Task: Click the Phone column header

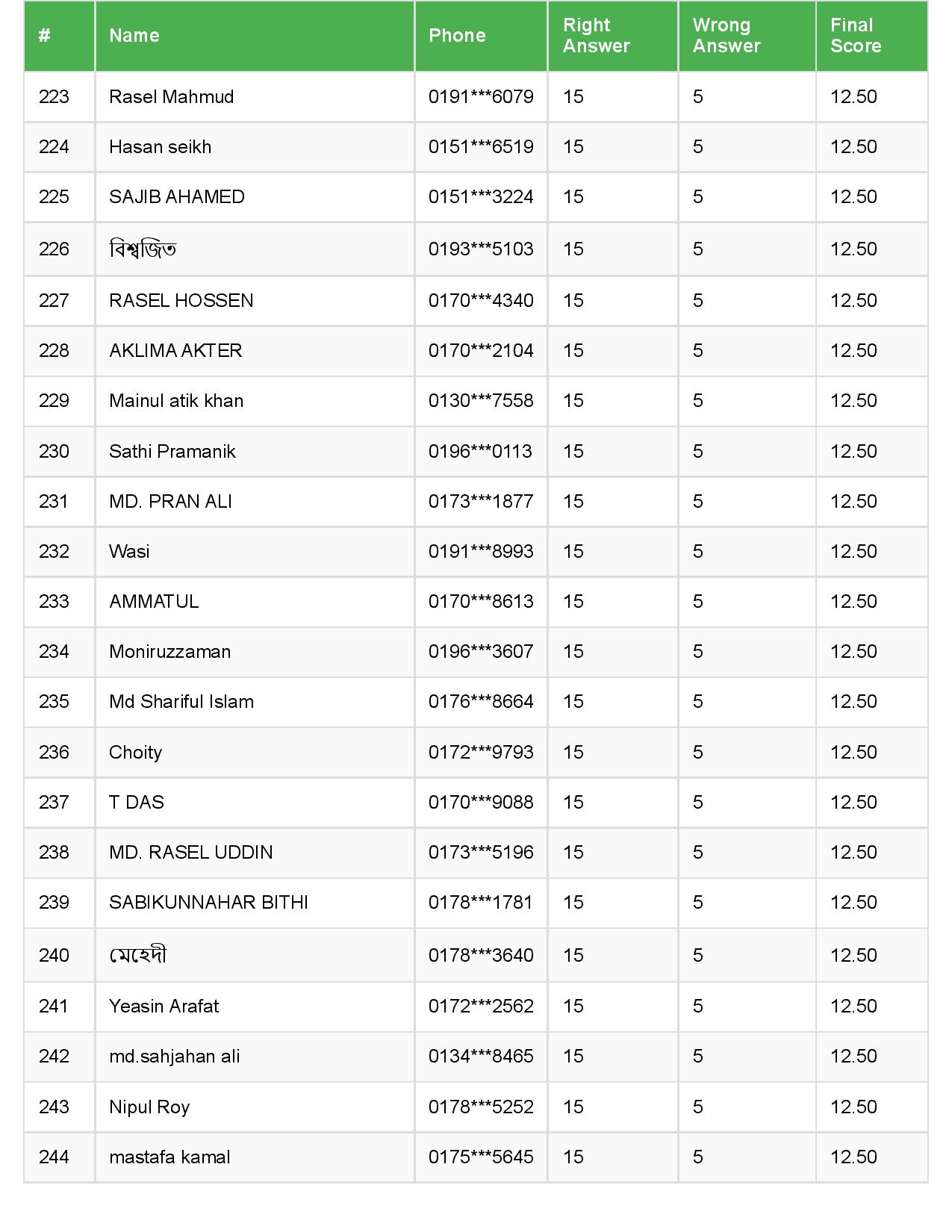Action: pos(457,36)
